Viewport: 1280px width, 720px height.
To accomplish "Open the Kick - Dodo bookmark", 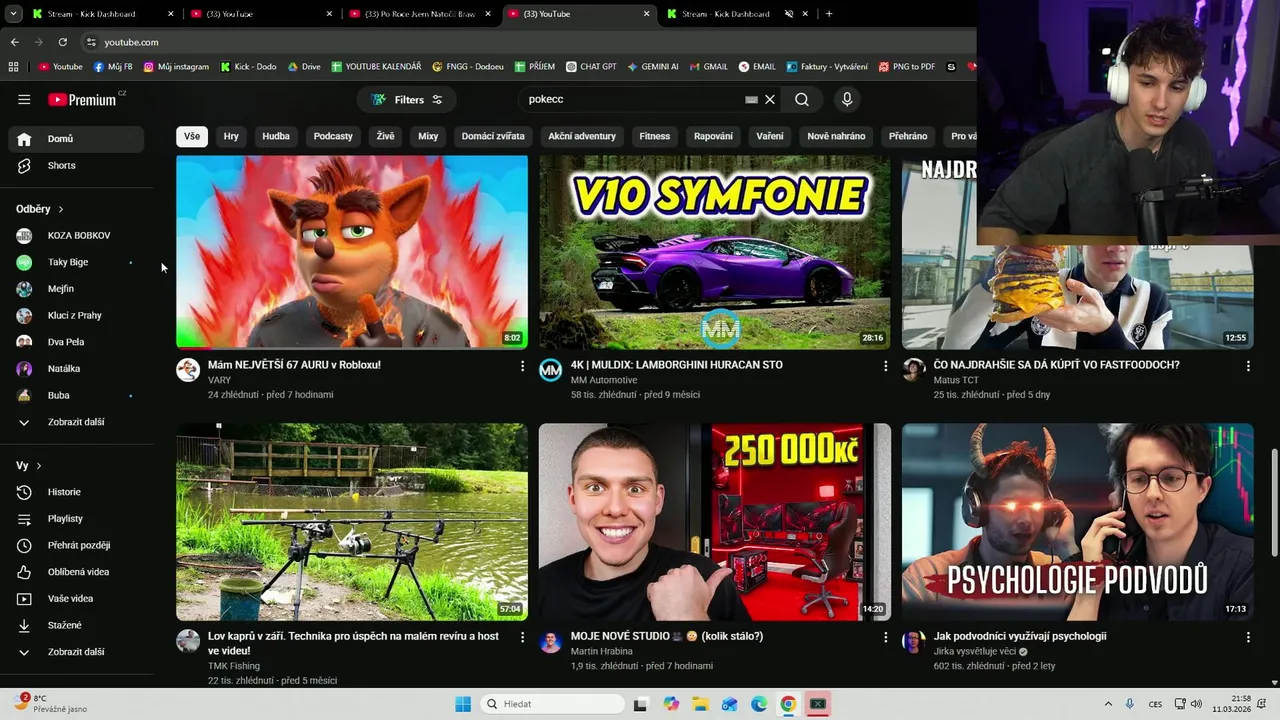I will click(247, 67).
